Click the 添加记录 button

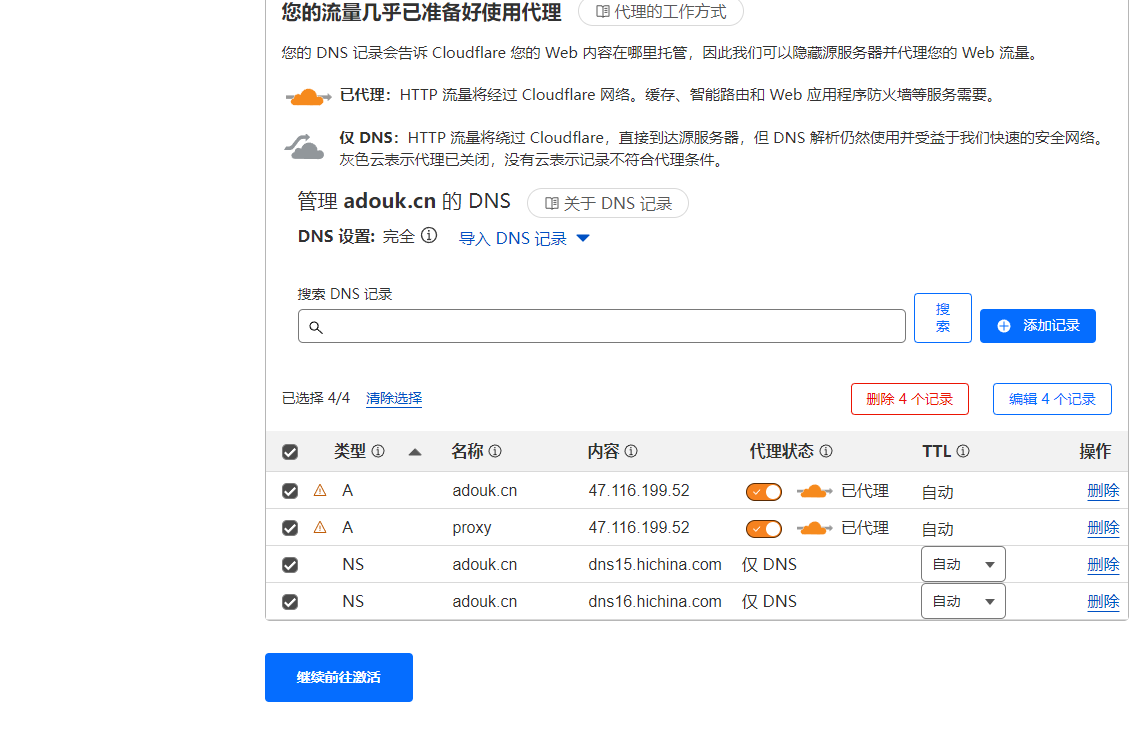click(x=1037, y=326)
